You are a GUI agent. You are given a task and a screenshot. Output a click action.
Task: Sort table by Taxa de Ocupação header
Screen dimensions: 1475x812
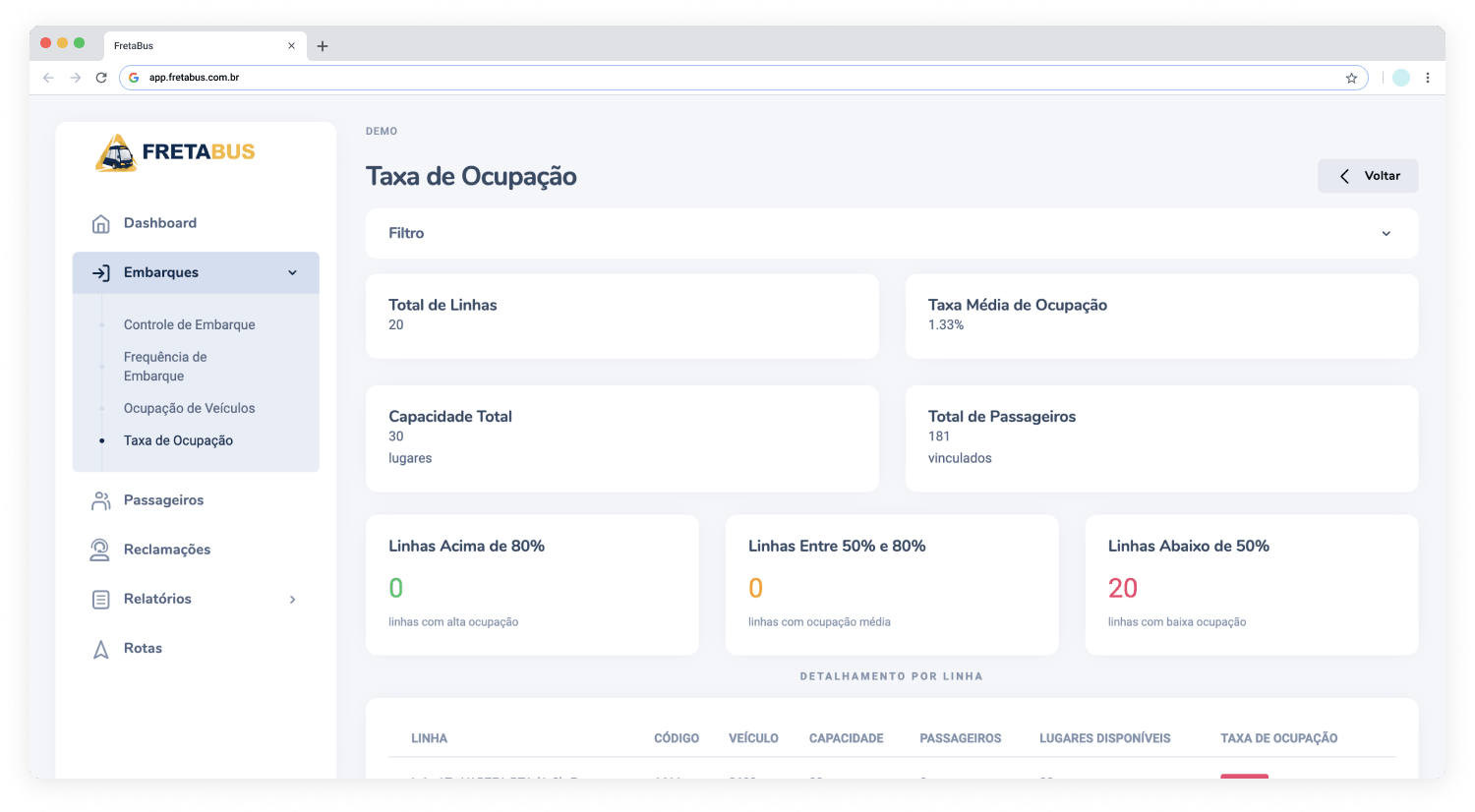pyautogui.click(x=1278, y=738)
